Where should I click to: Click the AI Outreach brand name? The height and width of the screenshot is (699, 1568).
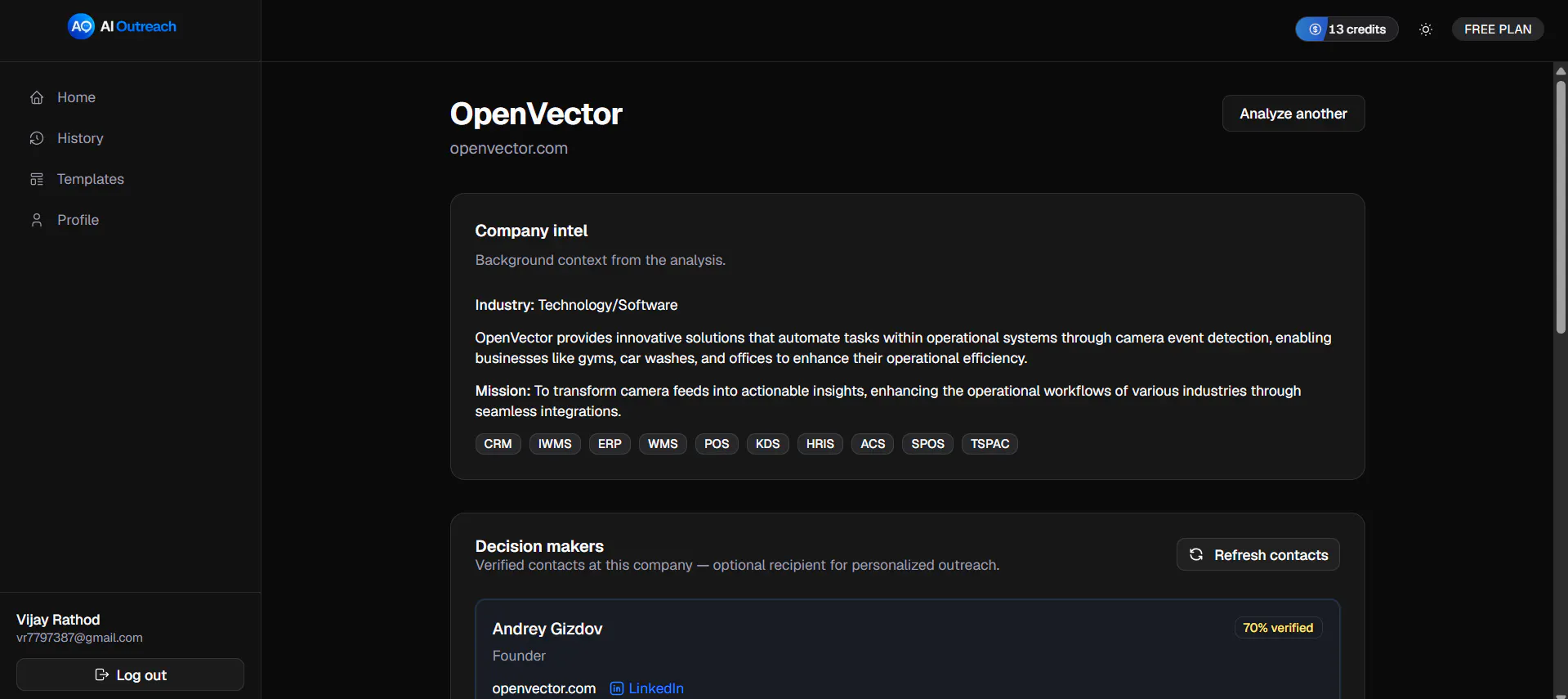pos(138,26)
